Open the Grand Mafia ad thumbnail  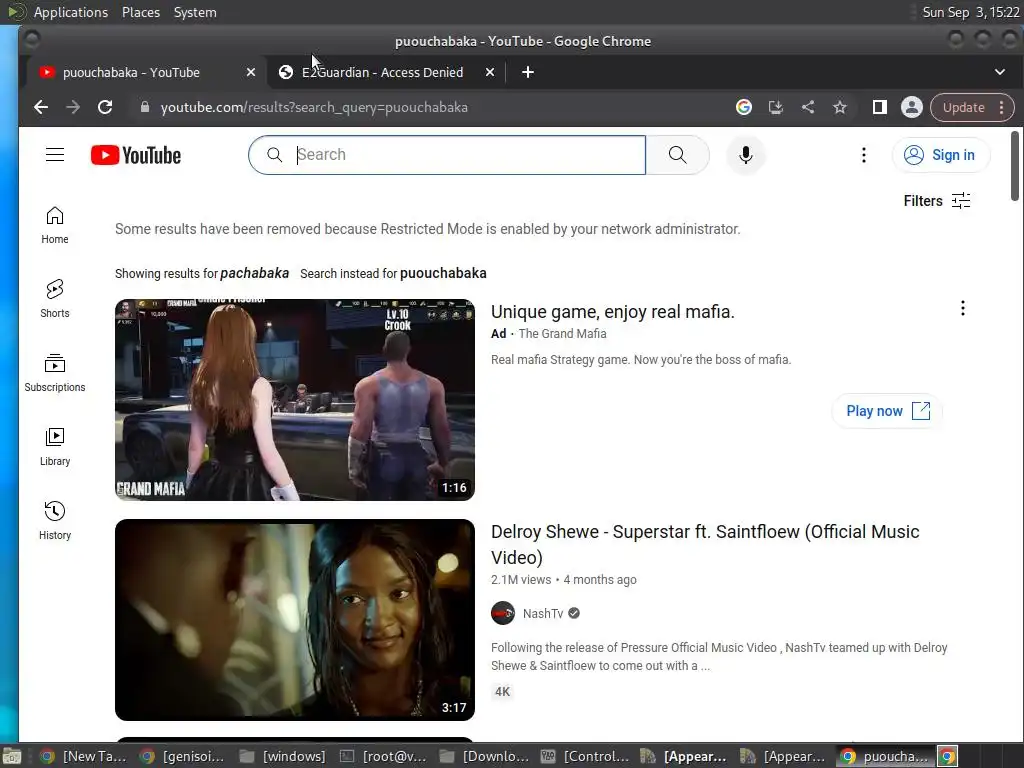click(x=295, y=400)
